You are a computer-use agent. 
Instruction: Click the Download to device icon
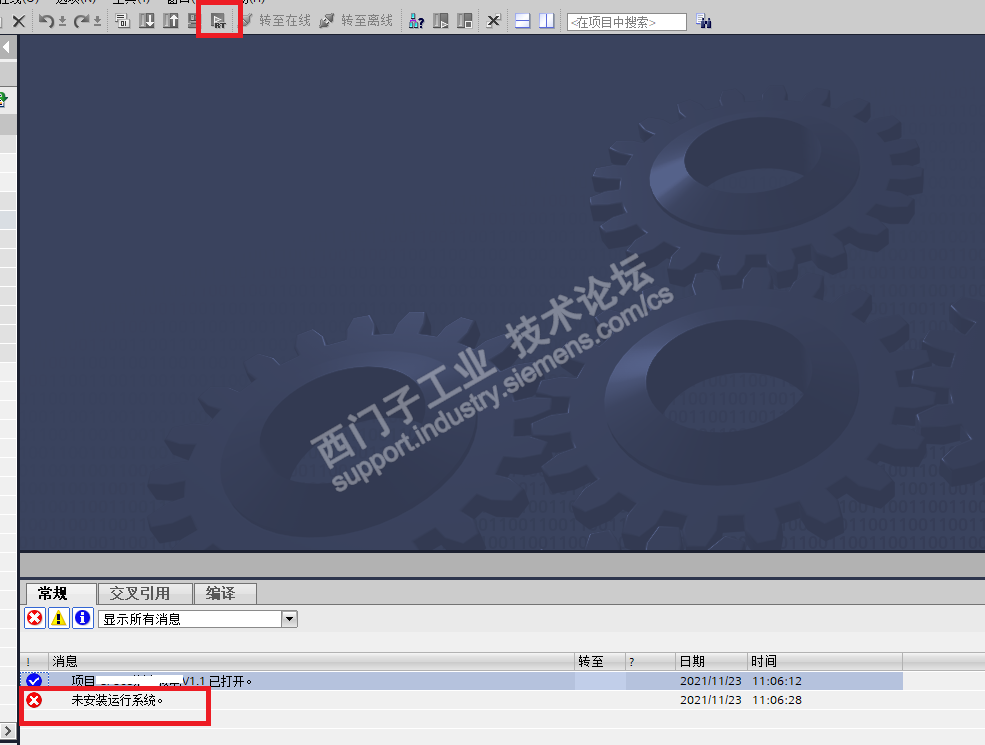(x=147, y=21)
